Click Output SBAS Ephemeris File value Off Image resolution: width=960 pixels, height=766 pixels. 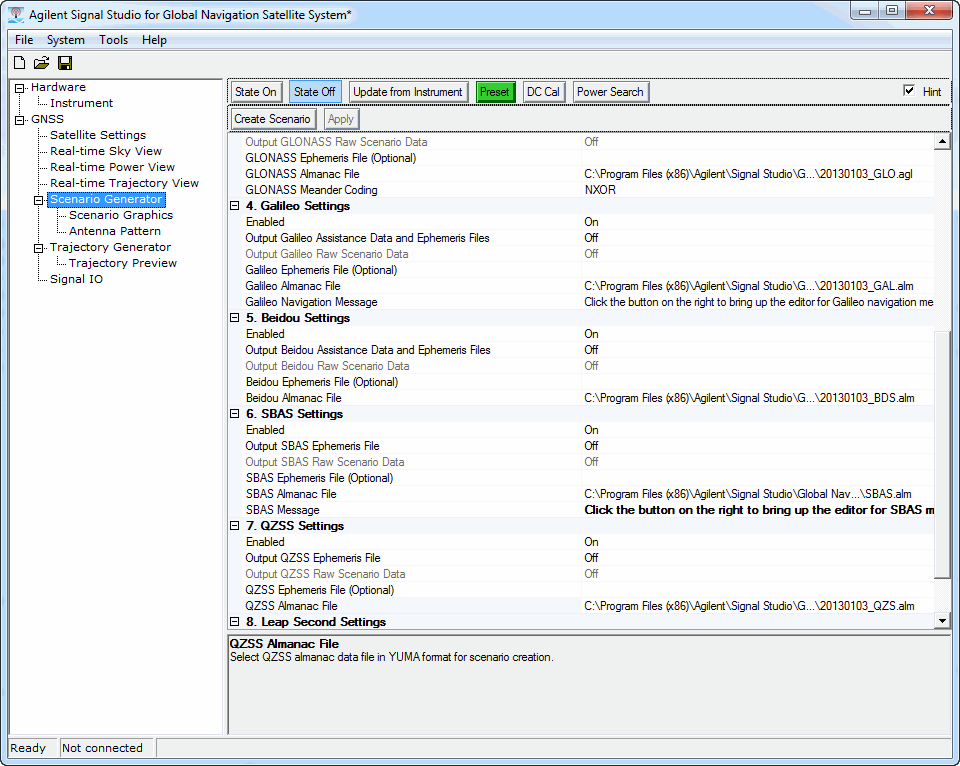pos(591,446)
